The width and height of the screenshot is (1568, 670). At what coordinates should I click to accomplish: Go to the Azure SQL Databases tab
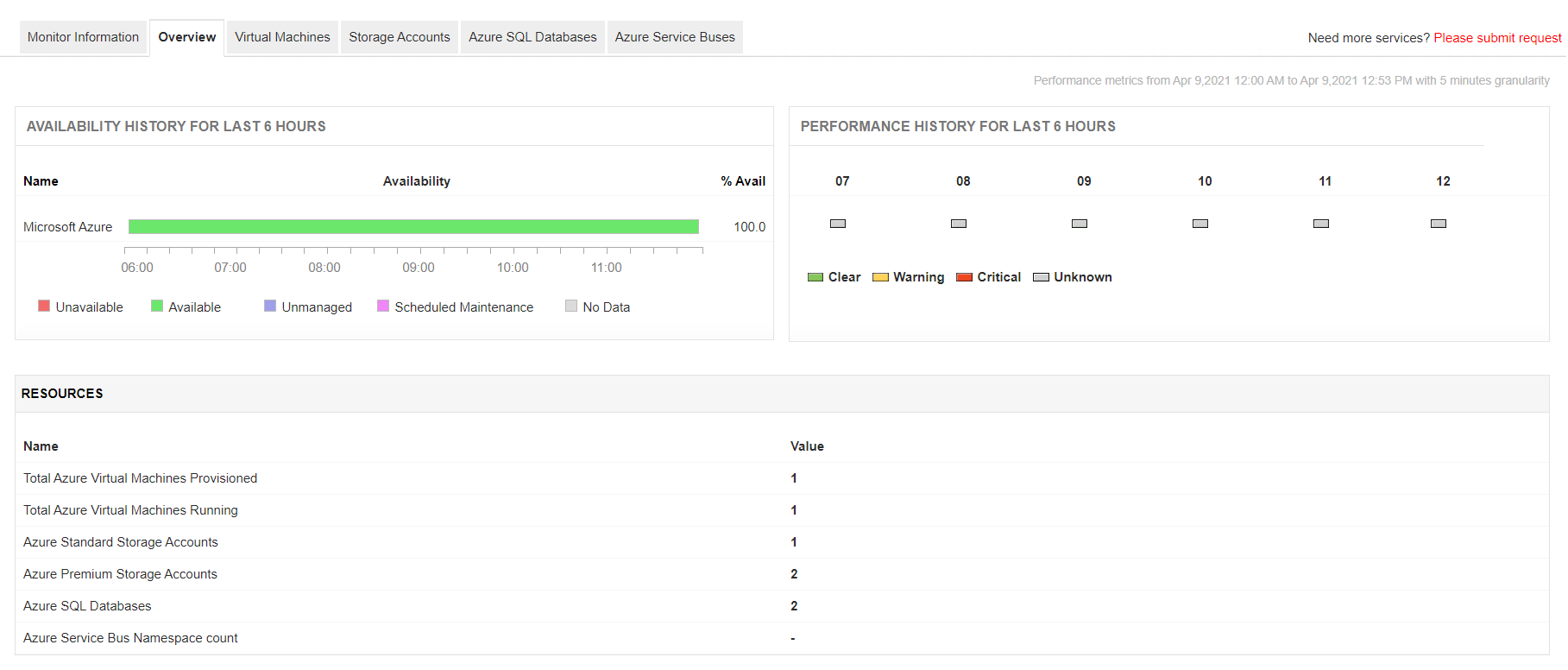pos(532,37)
